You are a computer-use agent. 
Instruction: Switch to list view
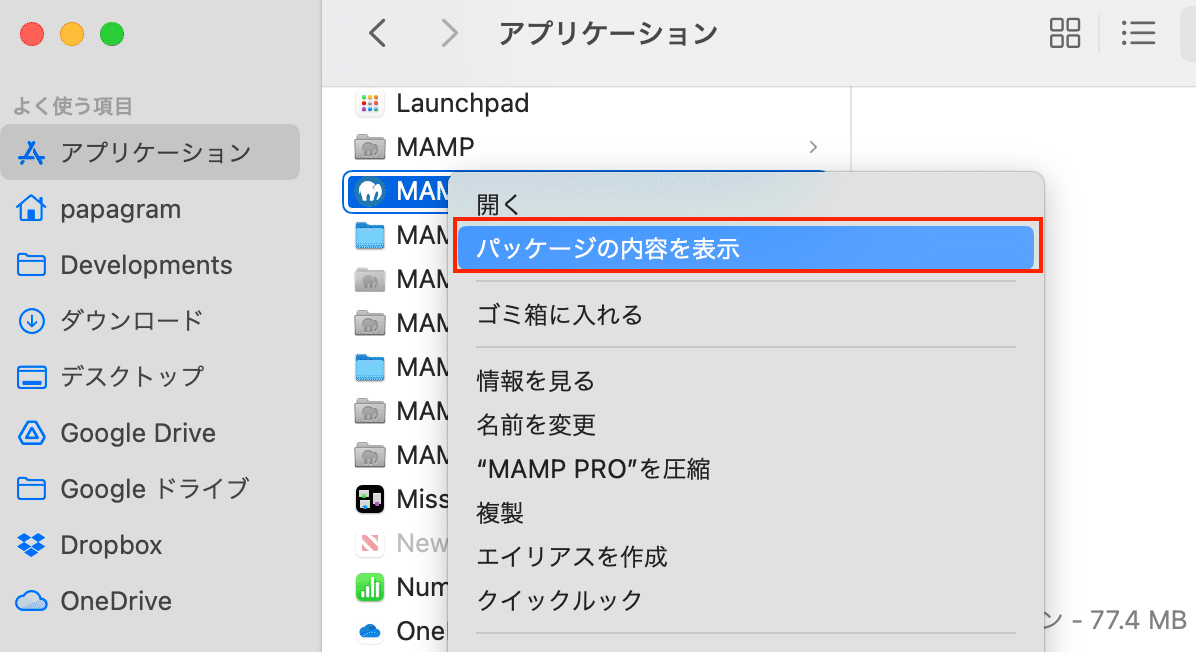(x=1138, y=34)
